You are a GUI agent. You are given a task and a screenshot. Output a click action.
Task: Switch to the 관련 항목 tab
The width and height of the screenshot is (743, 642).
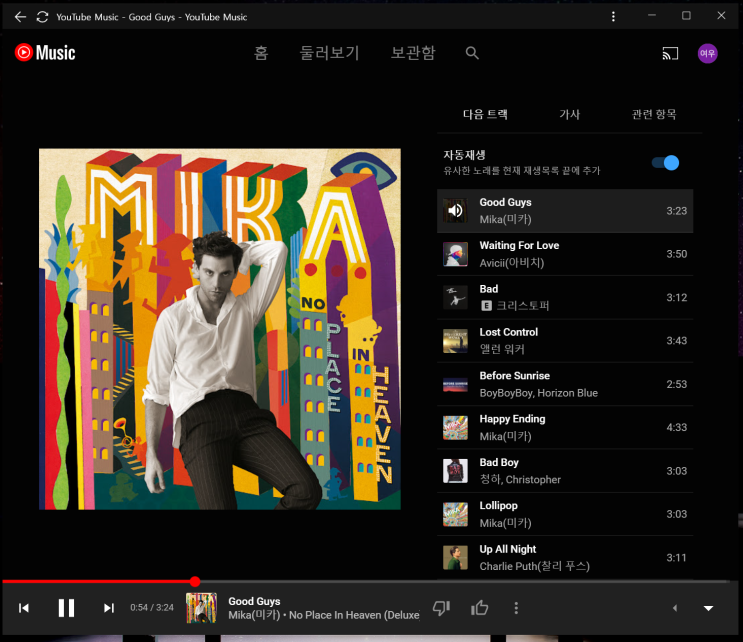pyautogui.click(x=654, y=114)
